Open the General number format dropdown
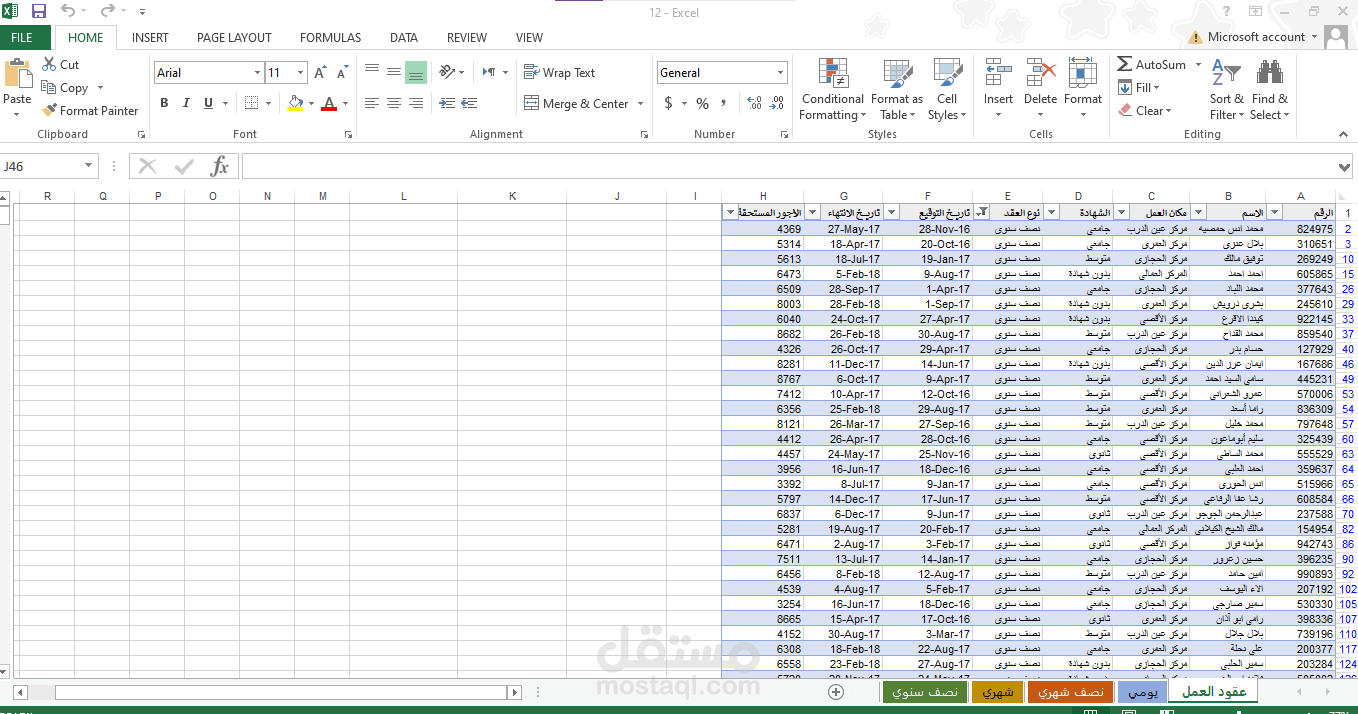 tap(781, 73)
